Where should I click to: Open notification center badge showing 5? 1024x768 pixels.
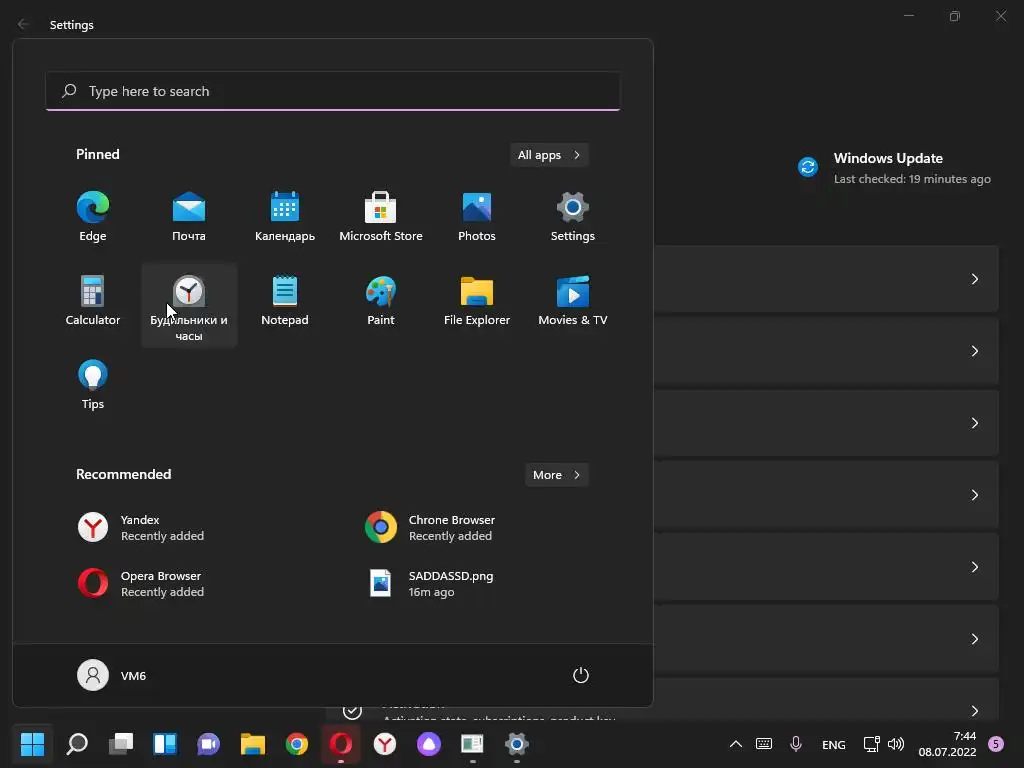point(996,744)
